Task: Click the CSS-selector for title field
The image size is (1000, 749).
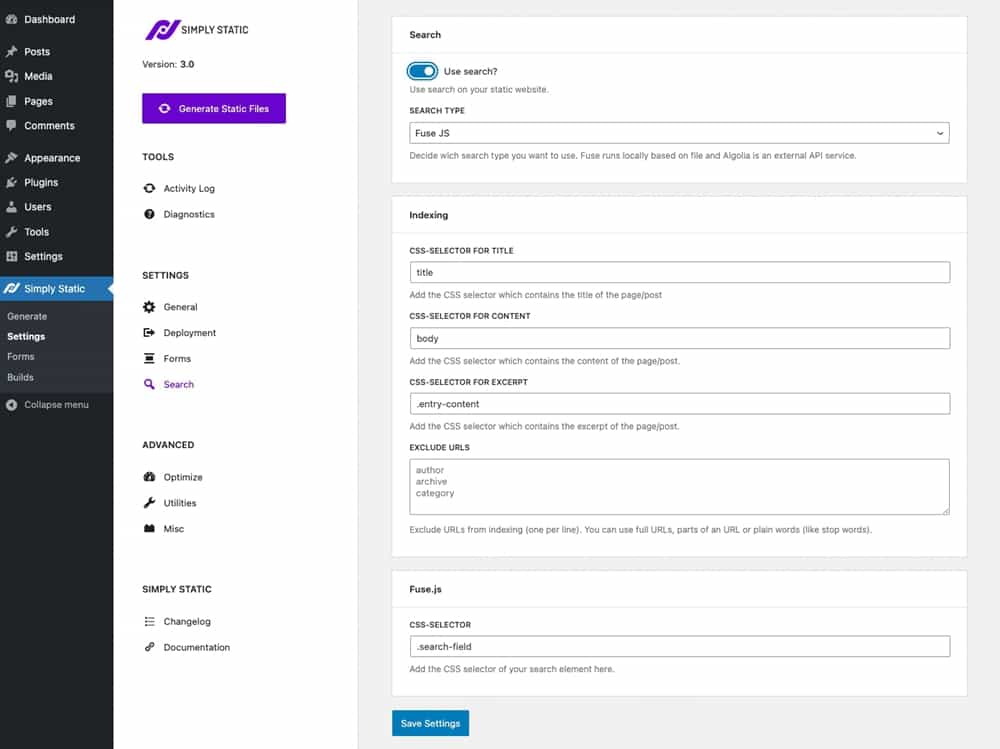Action: (x=680, y=272)
